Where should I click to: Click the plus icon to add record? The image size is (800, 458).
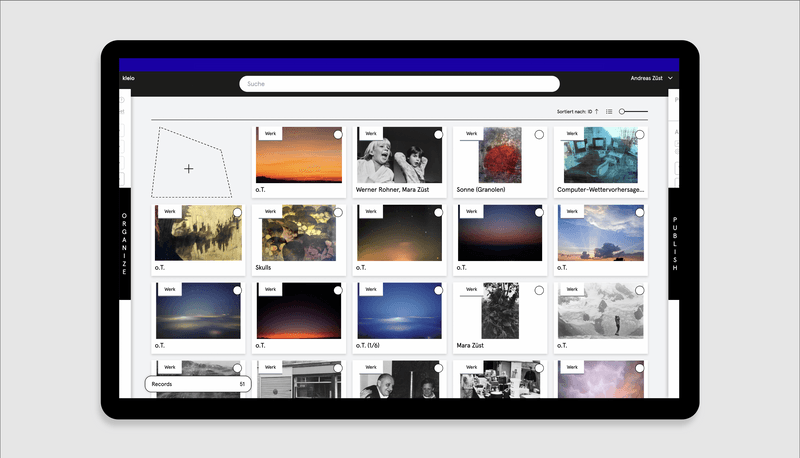pos(189,168)
